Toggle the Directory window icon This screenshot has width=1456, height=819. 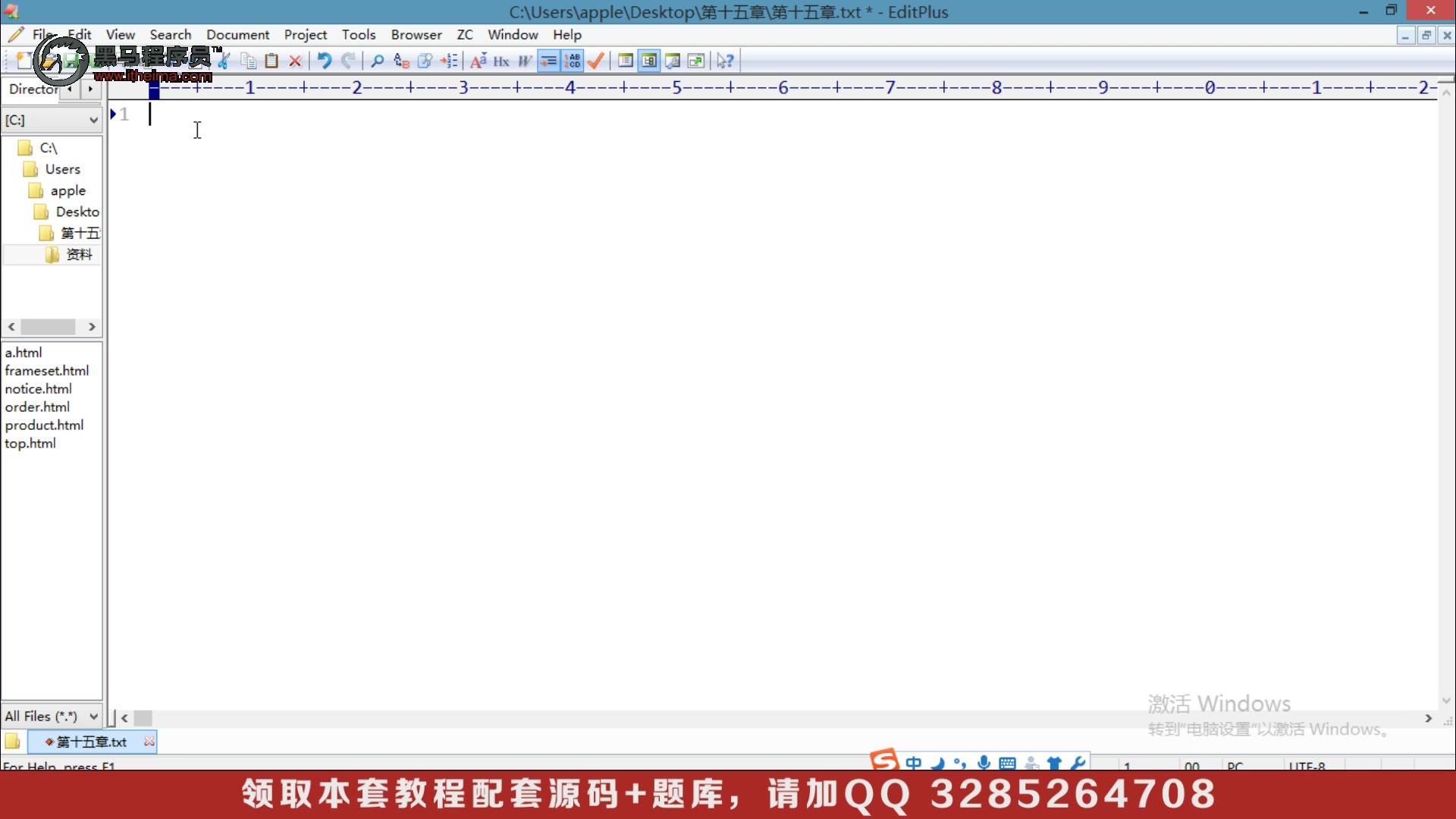click(626, 61)
